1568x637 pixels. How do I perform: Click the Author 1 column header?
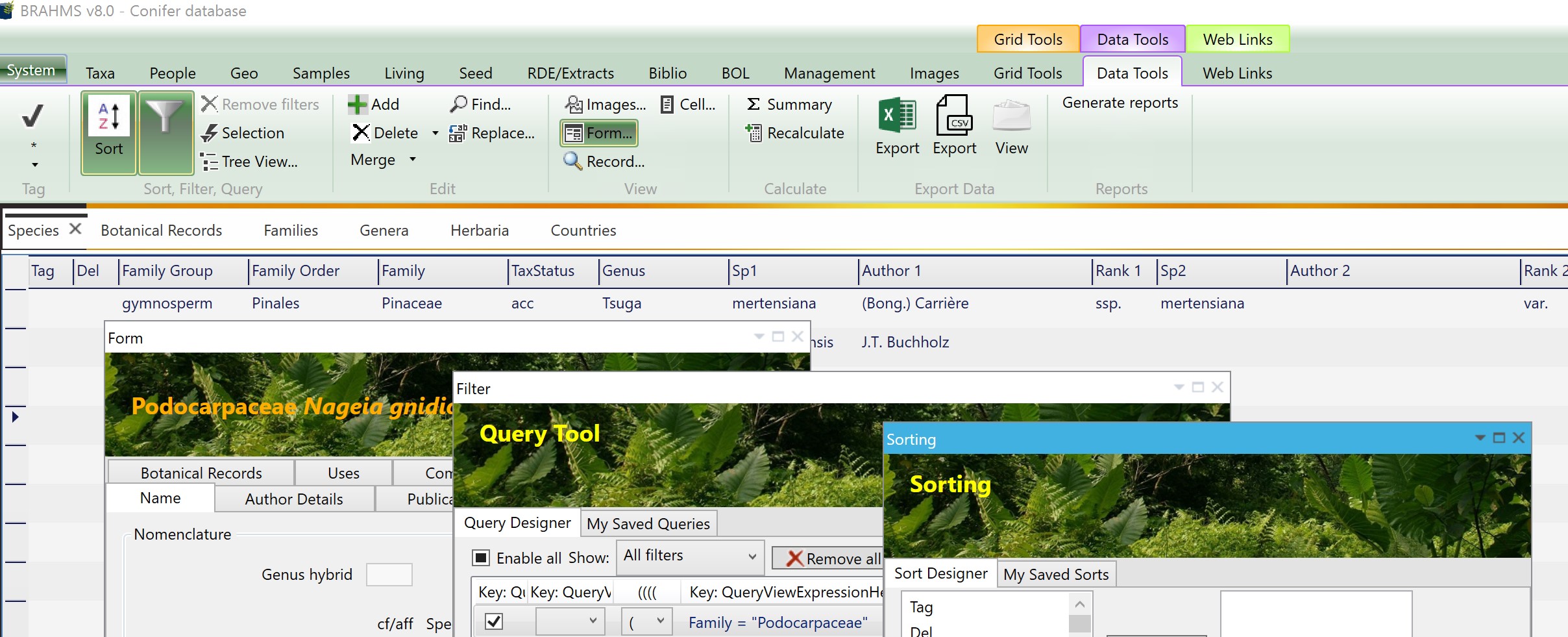975,271
